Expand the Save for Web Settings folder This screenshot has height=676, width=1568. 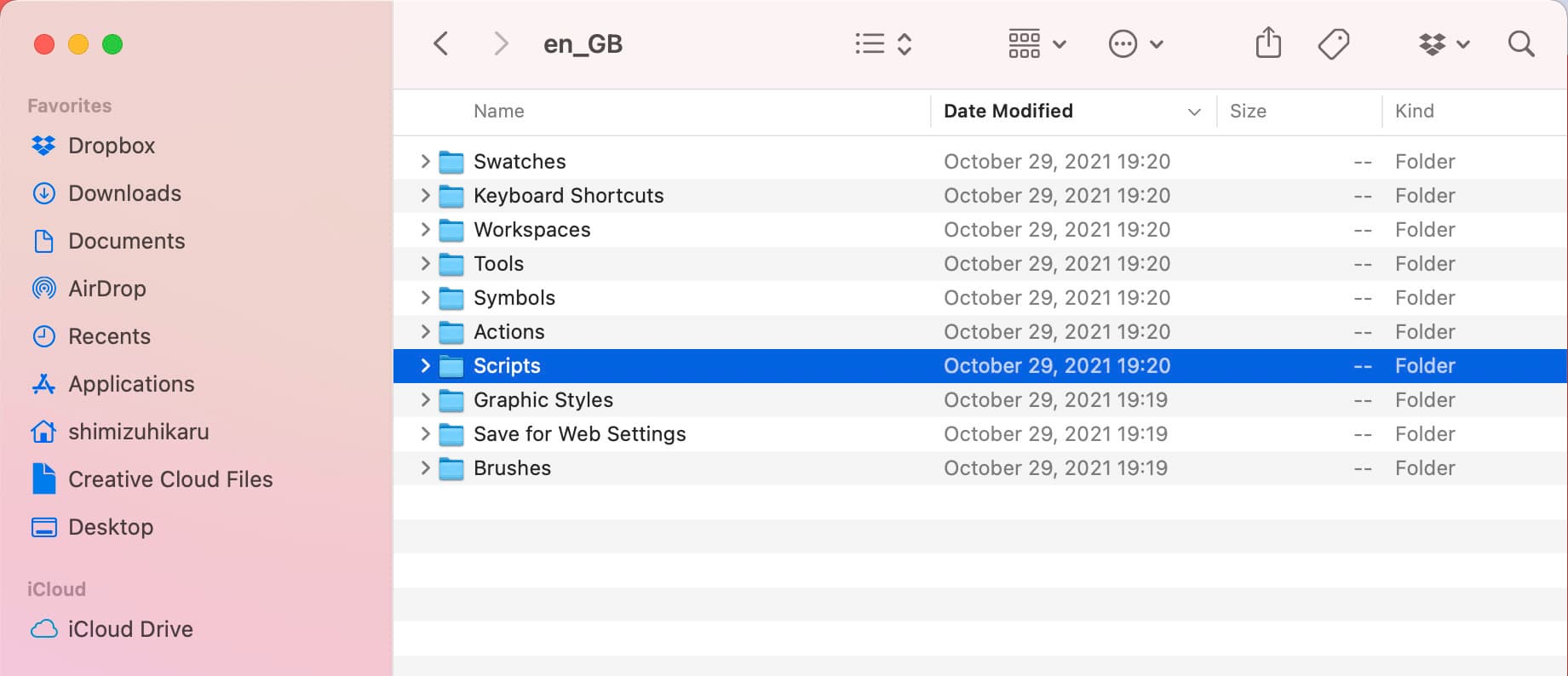click(x=425, y=433)
